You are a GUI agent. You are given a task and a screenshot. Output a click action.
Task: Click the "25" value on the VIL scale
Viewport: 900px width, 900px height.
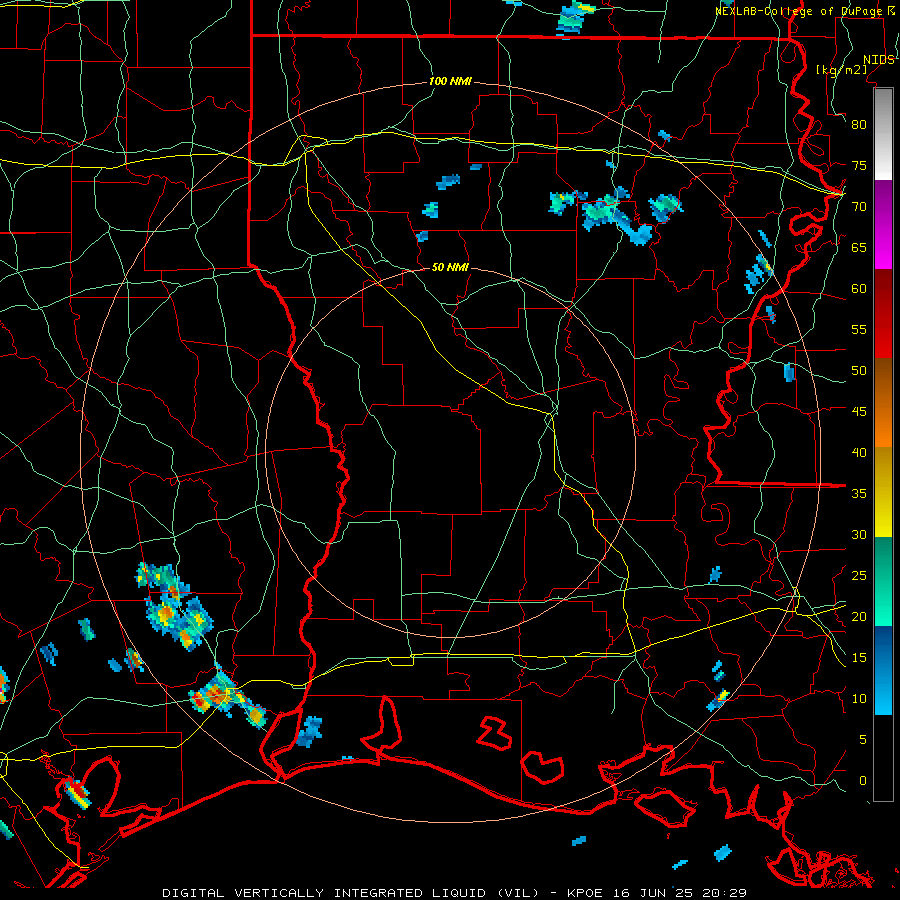tap(859, 576)
